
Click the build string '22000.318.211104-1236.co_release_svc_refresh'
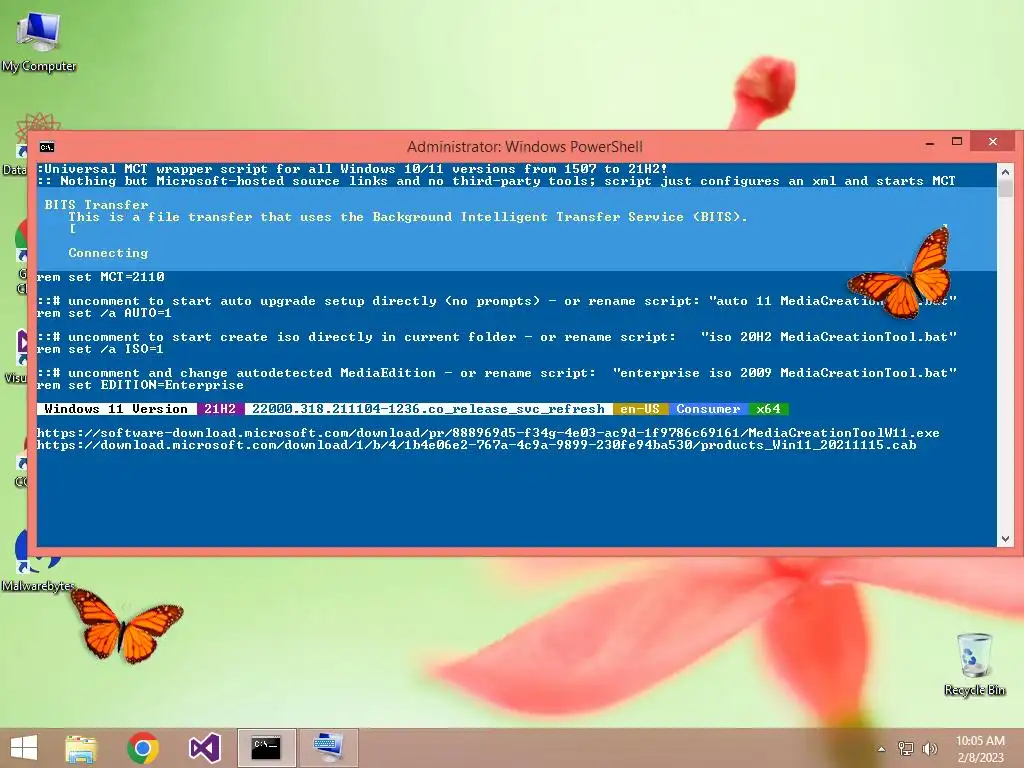pyautogui.click(x=428, y=409)
